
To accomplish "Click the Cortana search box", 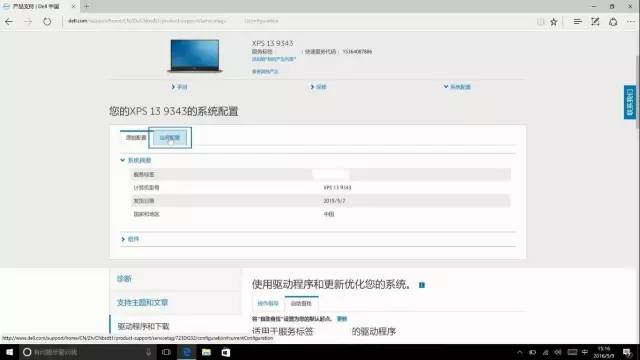I will coord(88,352).
